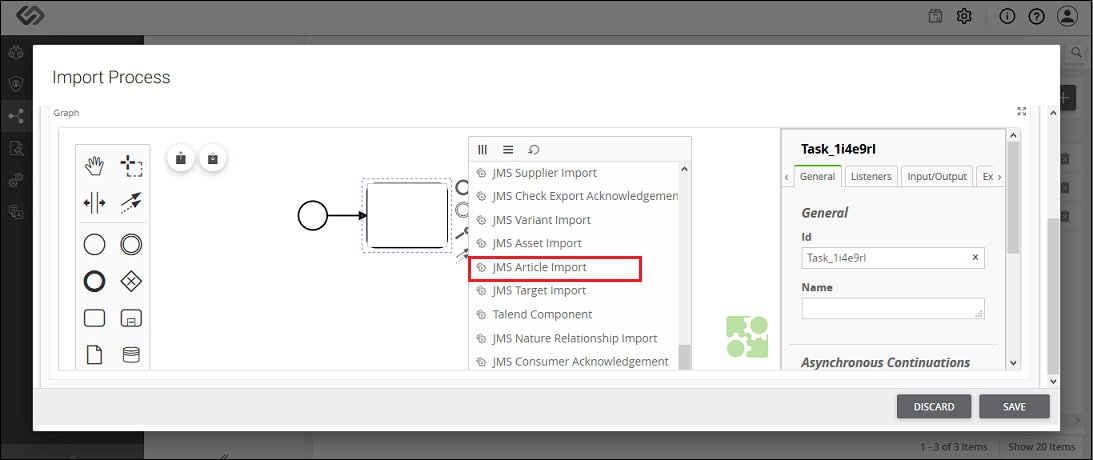Open the General properties tab

pyautogui.click(x=818, y=176)
